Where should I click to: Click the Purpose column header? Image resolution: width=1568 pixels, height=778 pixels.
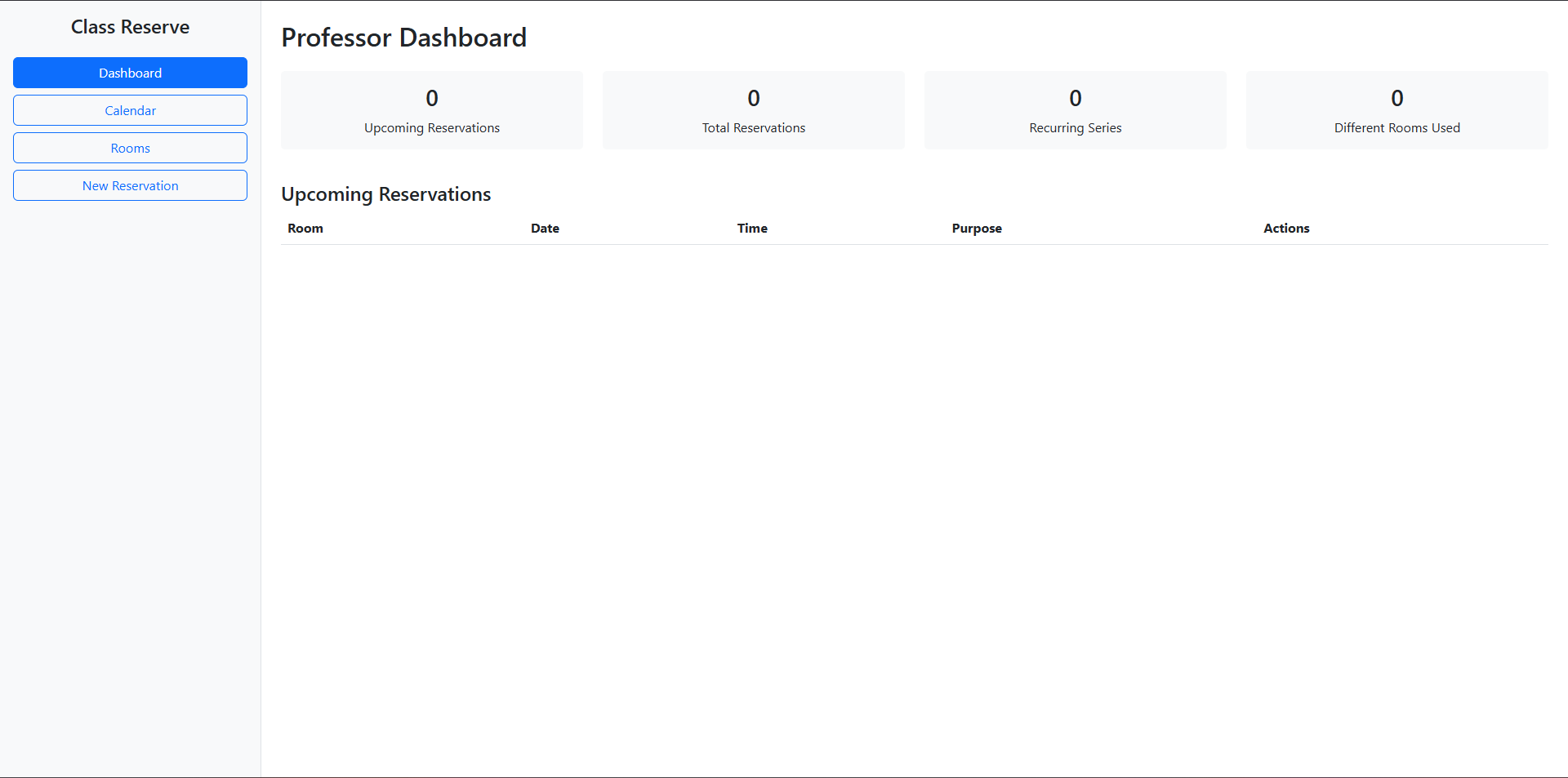(977, 229)
